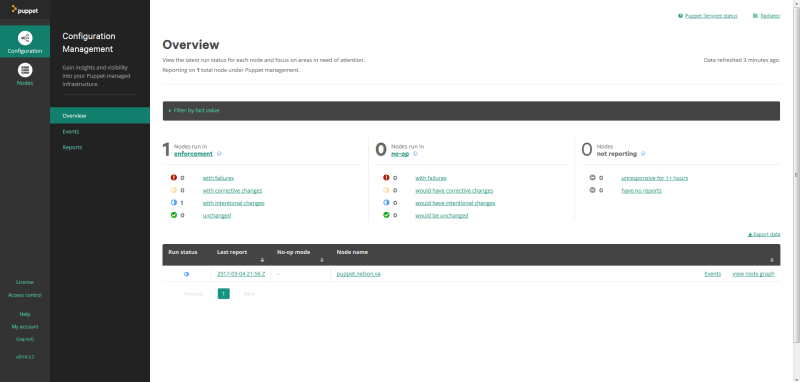The image size is (800, 382).
Task: Go to Previous page
Action: [193, 294]
